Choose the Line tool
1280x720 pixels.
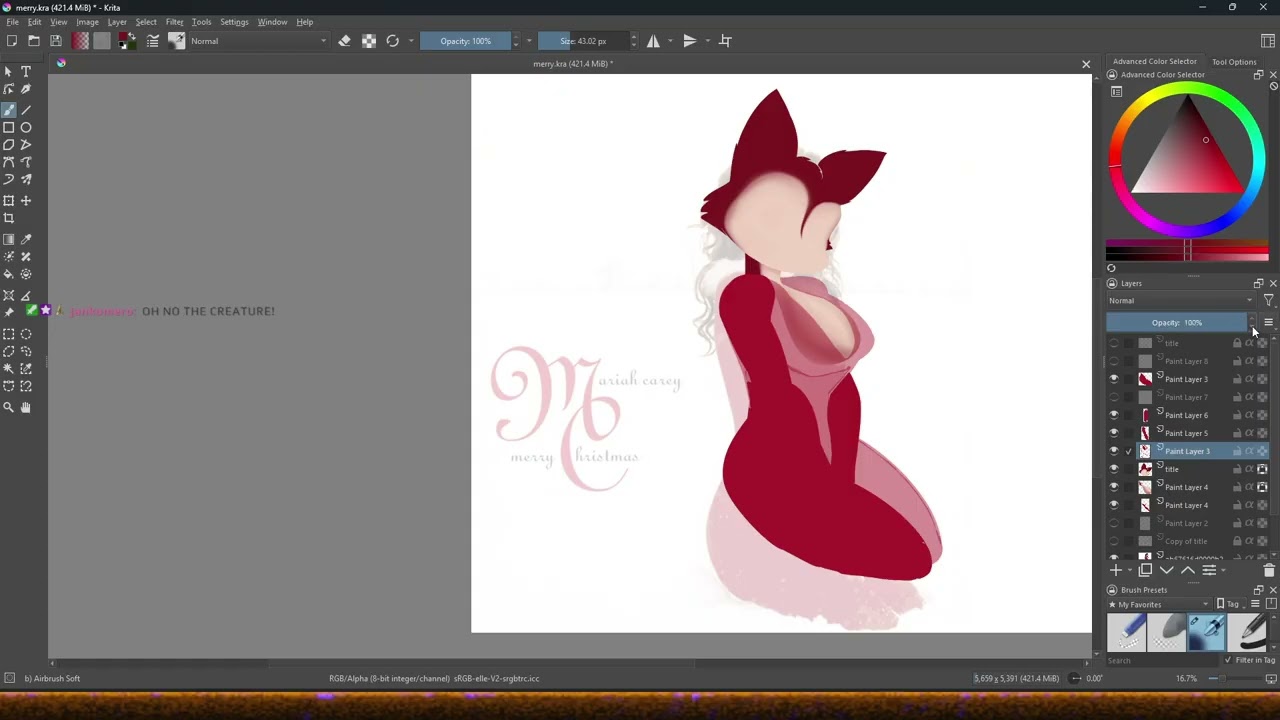[26, 110]
